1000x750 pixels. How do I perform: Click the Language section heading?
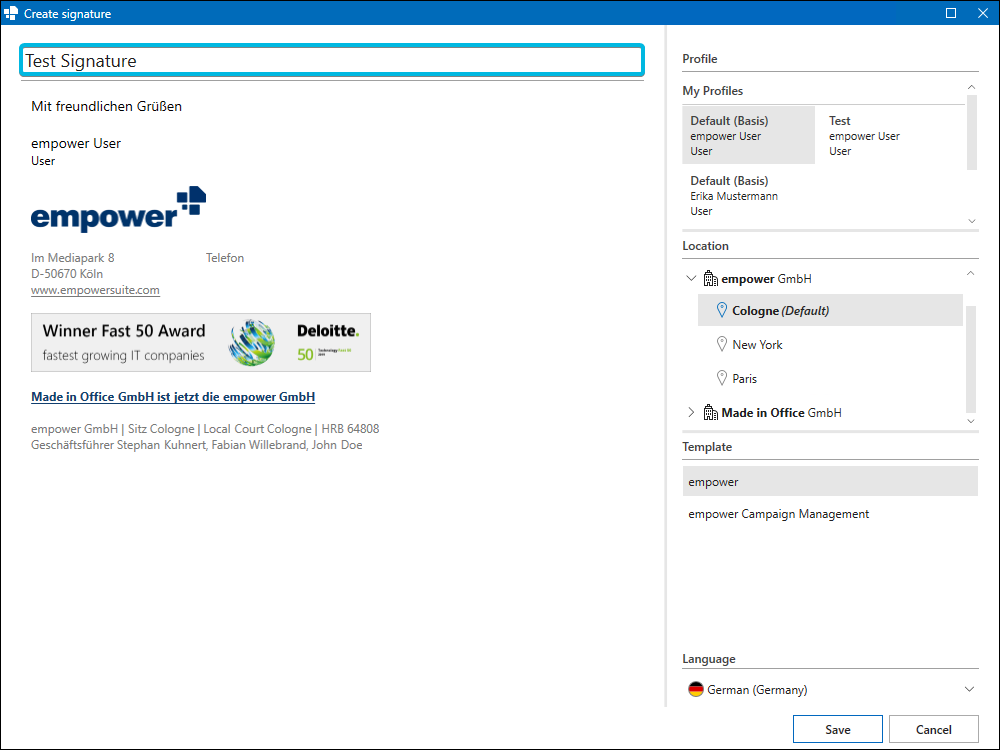coord(709,659)
